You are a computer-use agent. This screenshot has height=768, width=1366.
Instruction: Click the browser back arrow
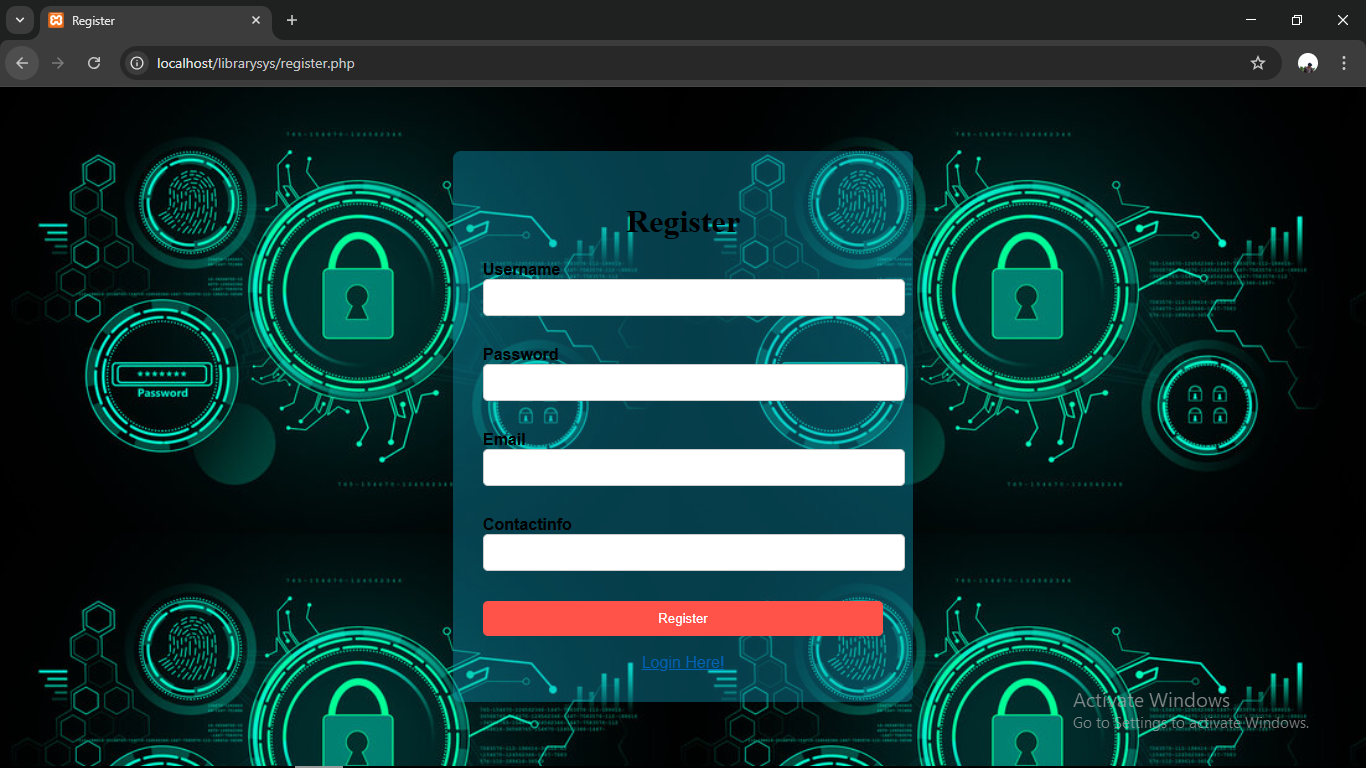click(x=22, y=63)
